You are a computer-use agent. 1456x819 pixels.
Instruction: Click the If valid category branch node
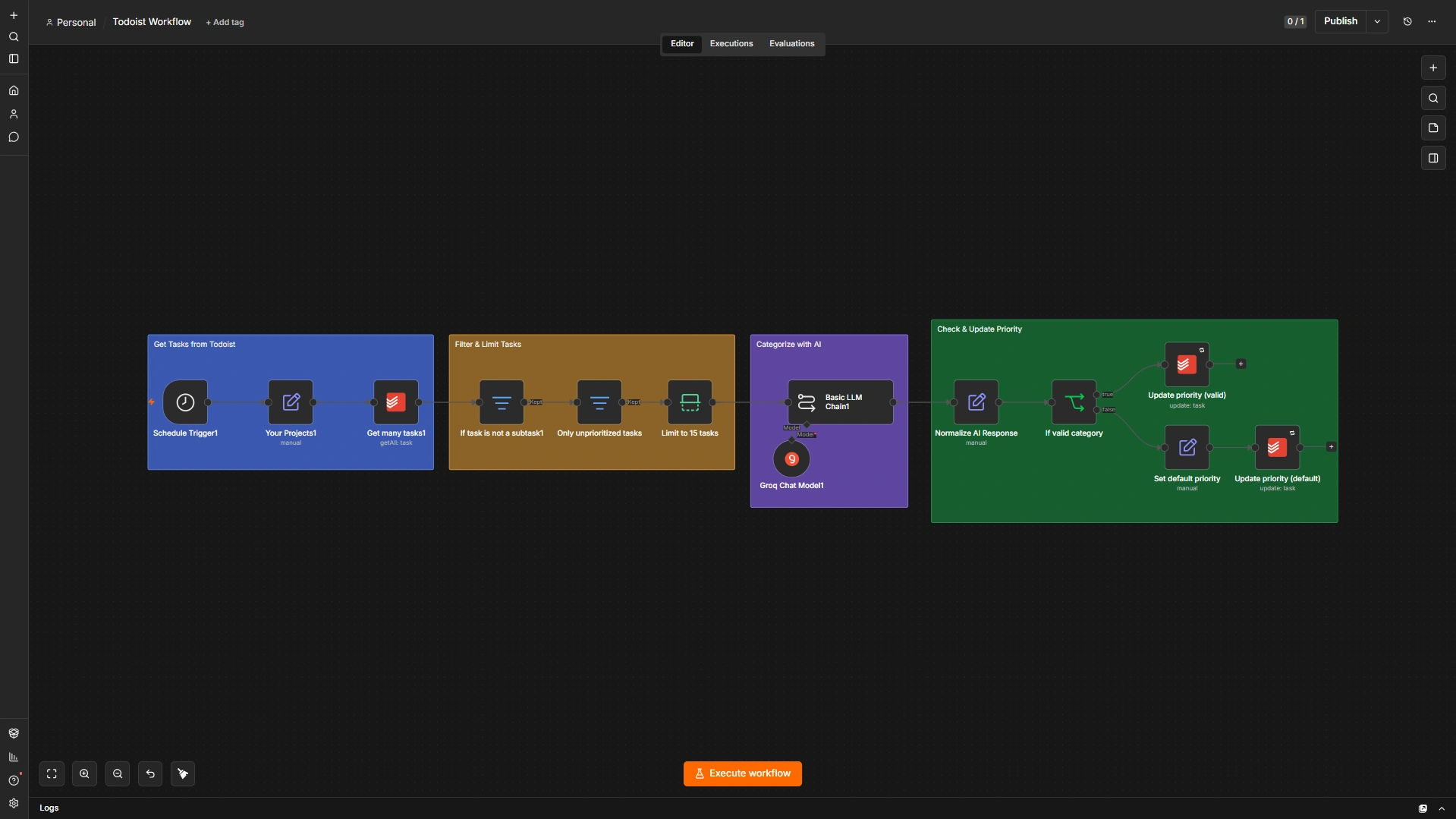pos(1074,402)
